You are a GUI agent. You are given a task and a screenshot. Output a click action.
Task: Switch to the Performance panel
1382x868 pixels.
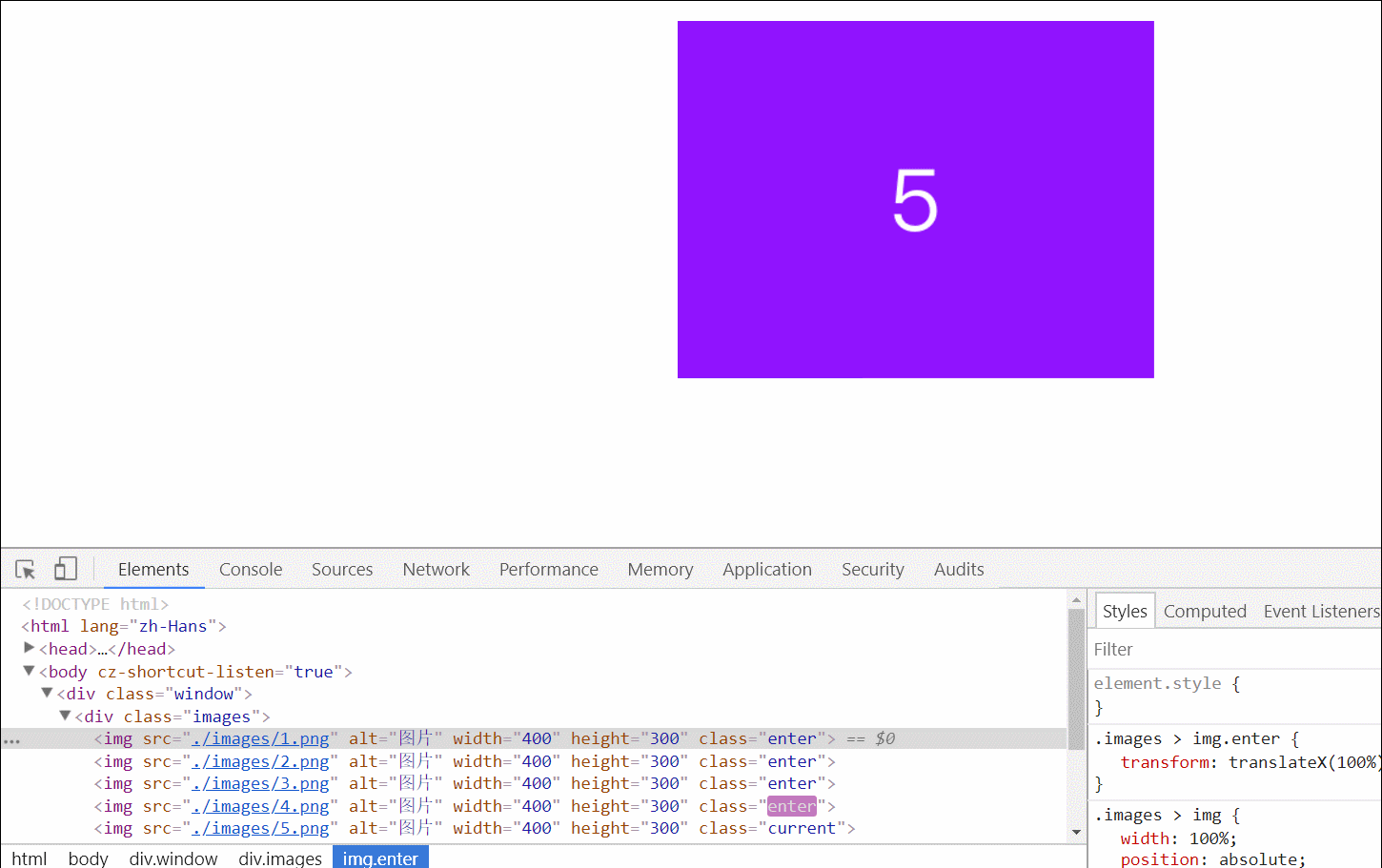[x=548, y=569]
